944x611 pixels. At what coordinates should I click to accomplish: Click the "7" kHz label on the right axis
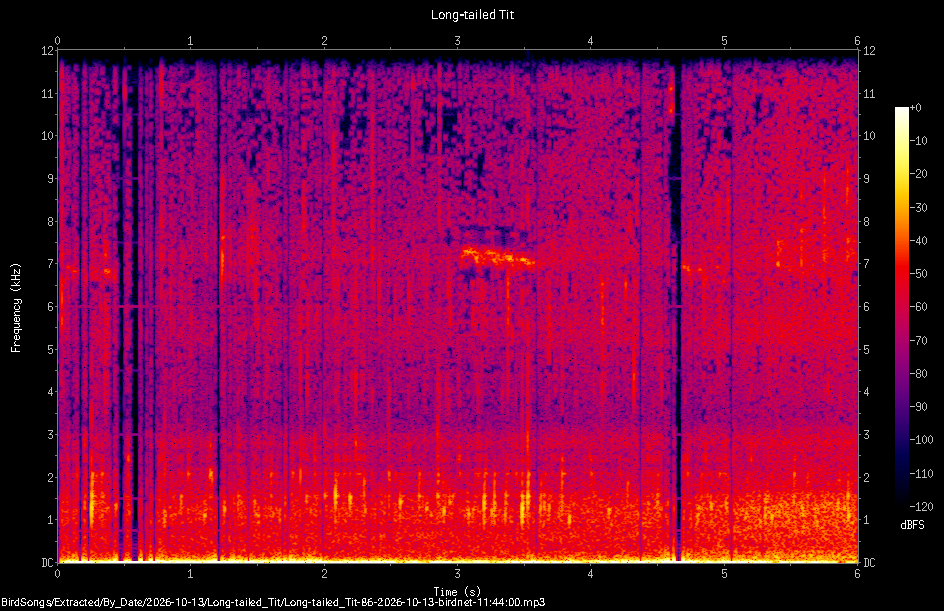point(867,264)
